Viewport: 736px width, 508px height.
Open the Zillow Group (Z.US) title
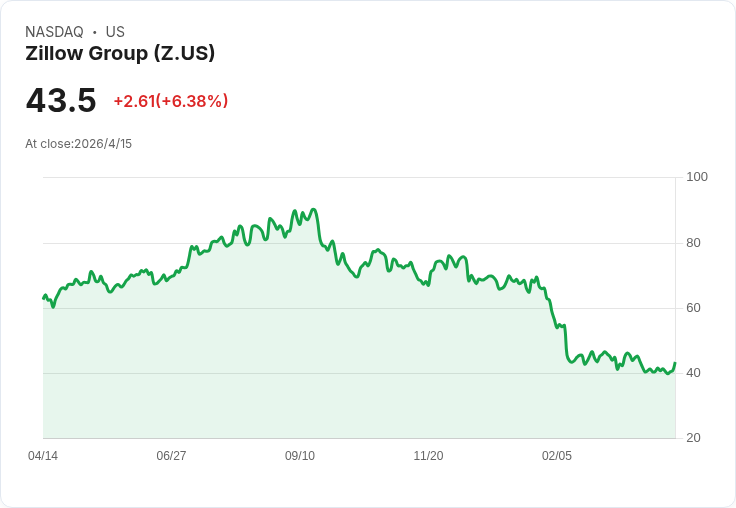(x=120, y=54)
